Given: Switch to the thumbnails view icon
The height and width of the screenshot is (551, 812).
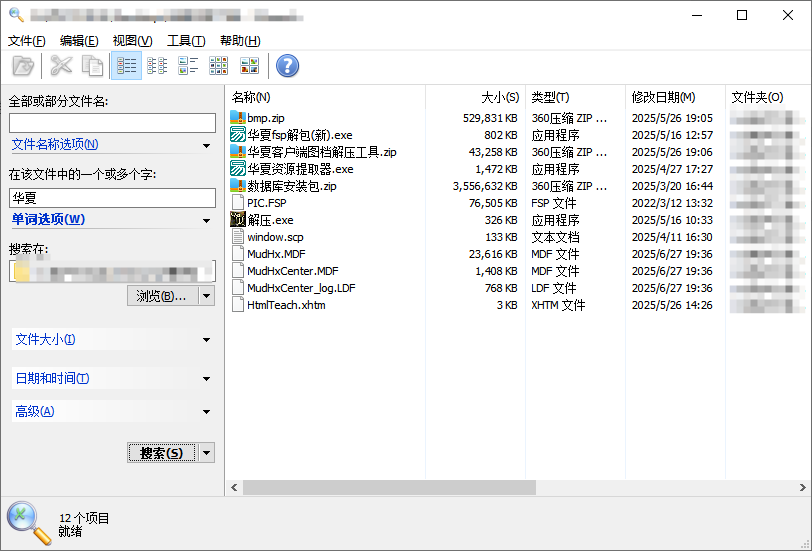Looking at the screenshot, I should (x=250, y=66).
